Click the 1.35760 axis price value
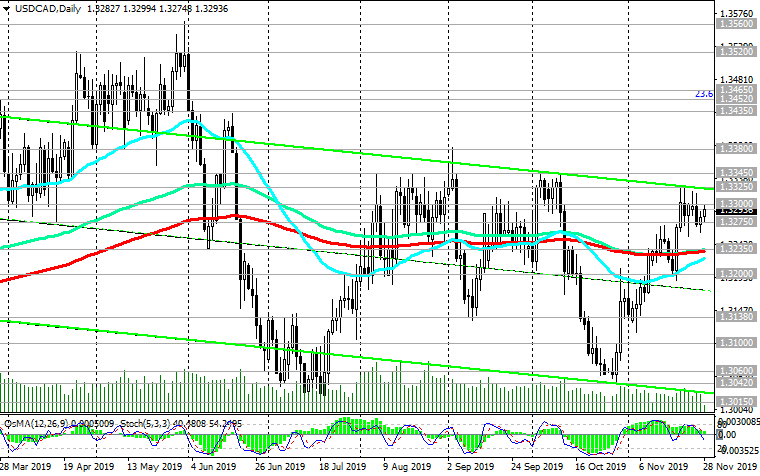 737,13
